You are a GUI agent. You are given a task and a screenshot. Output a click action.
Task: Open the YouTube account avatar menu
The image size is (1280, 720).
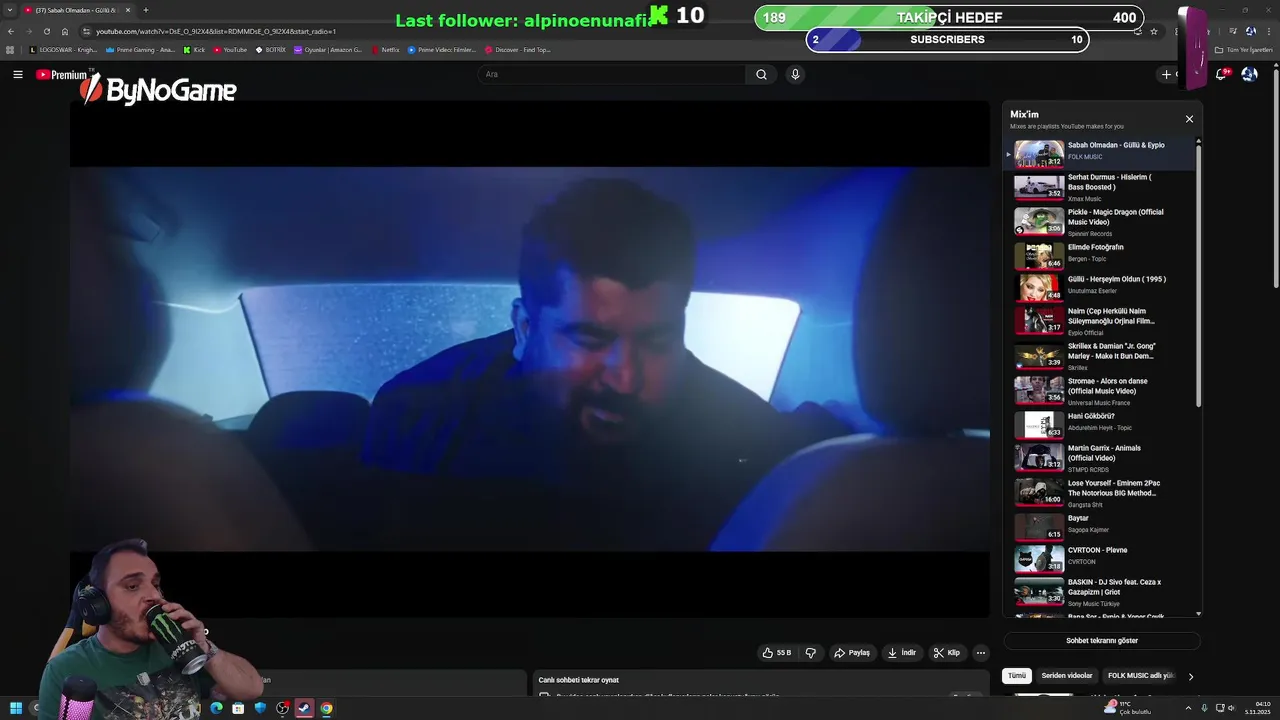pos(1249,74)
